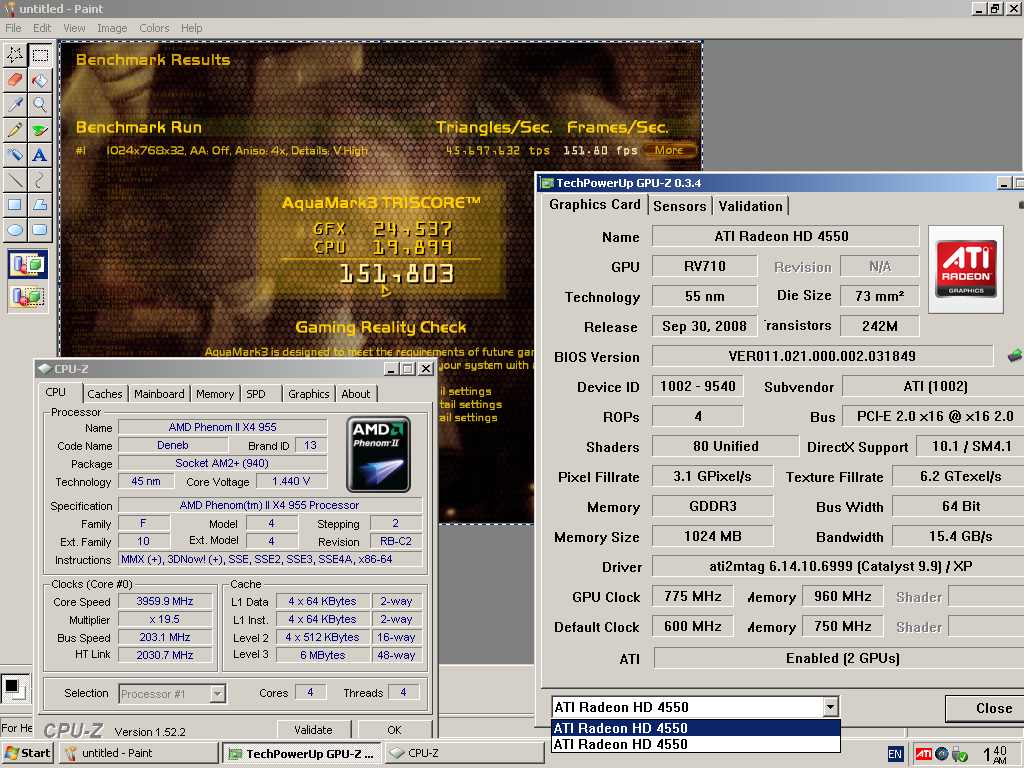Open the About tab in CPU-Z
This screenshot has height=768, width=1024.
(355, 394)
